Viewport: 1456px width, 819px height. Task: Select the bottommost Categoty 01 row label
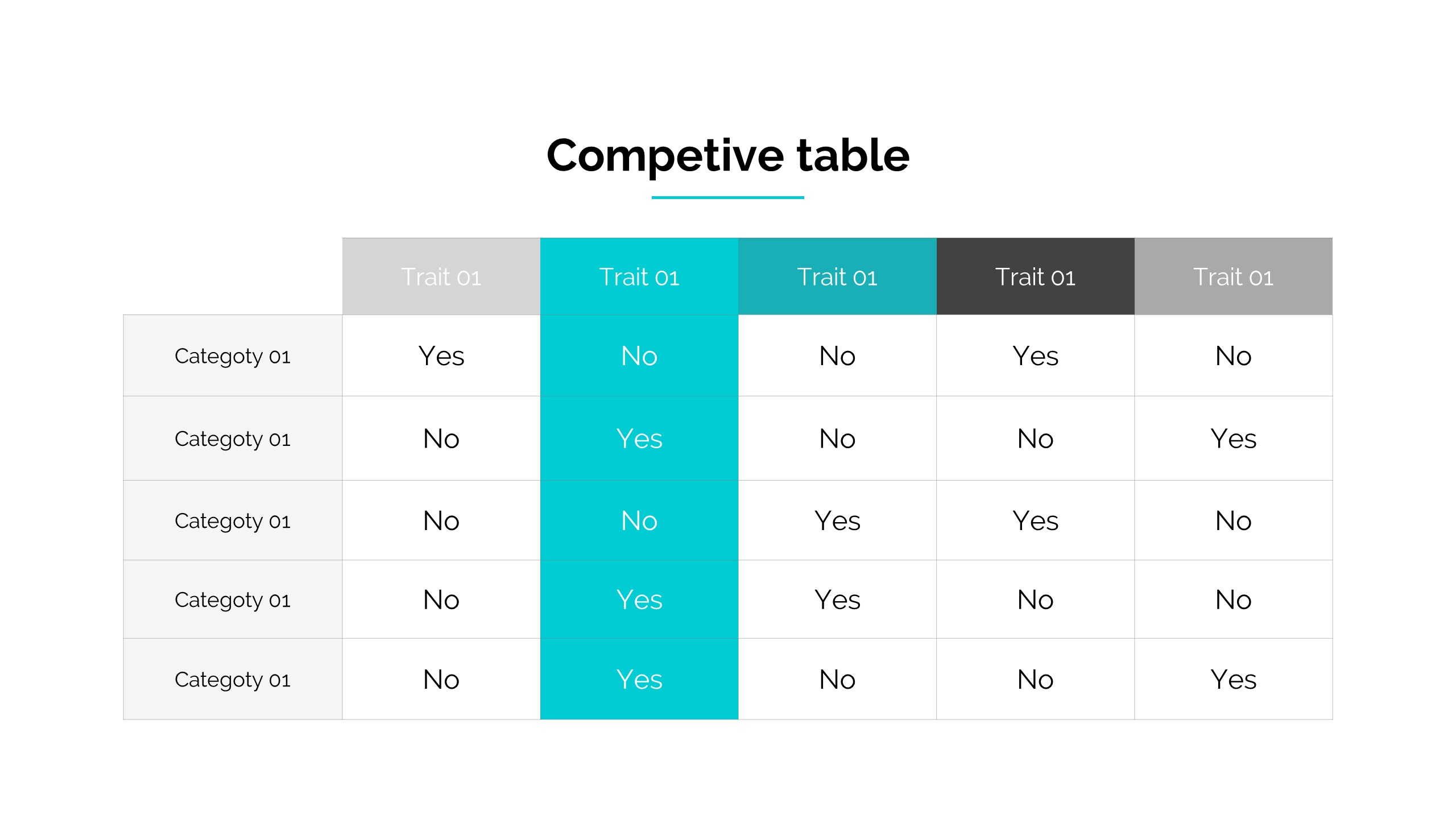pyautogui.click(x=232, y=679)
